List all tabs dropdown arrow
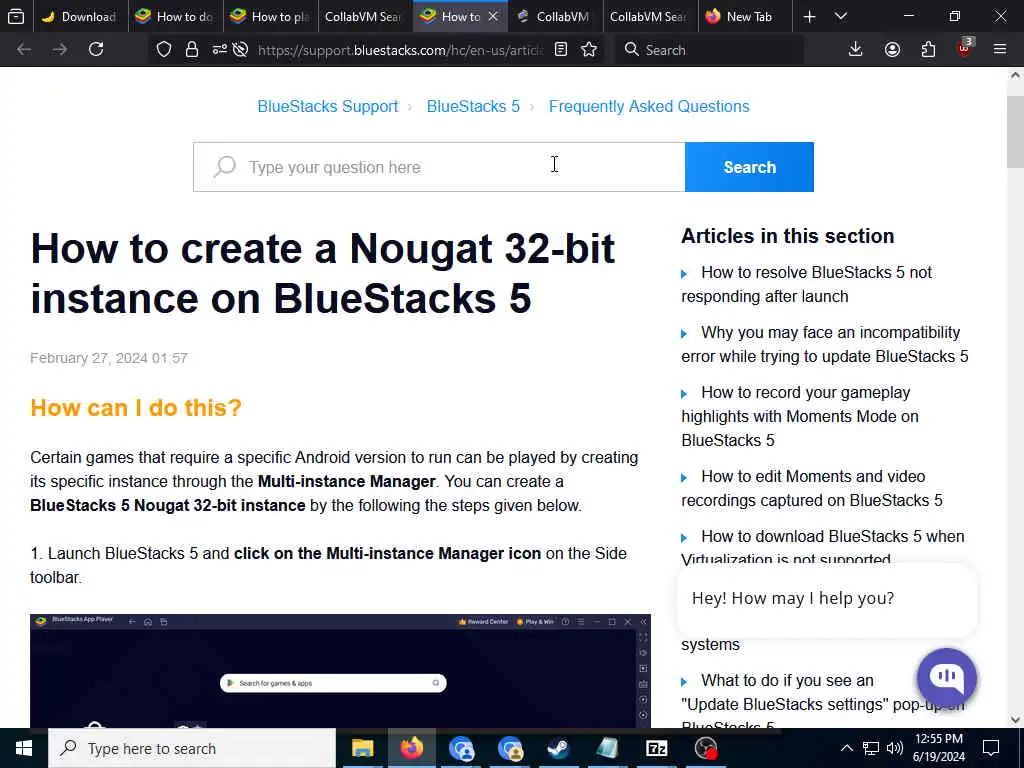Viewport: 1024px width, 768px height. point(841,16)
